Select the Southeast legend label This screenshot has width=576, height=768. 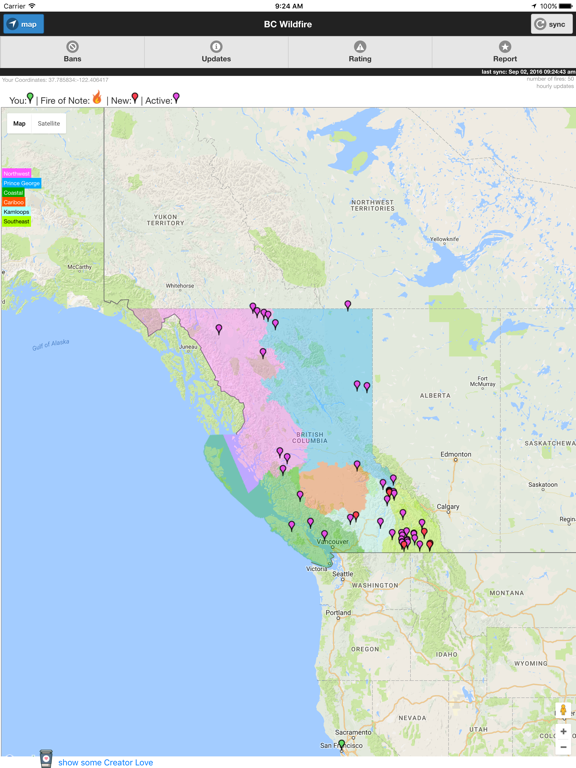(16, 221)
